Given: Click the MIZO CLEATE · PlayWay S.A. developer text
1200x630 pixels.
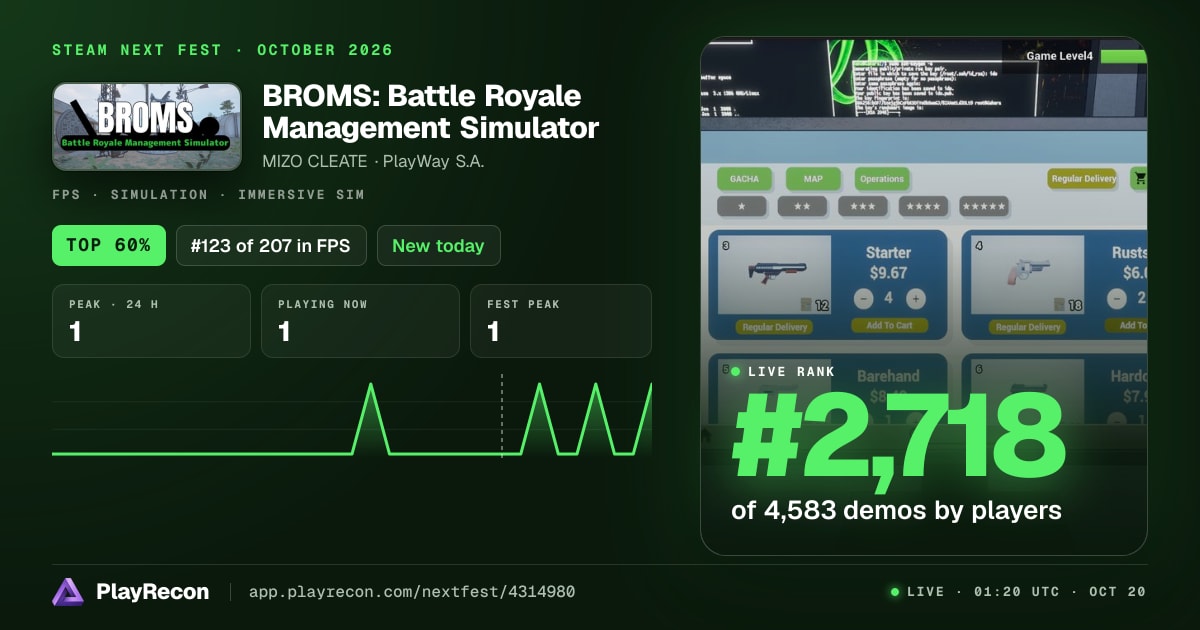Looking at the screenshot, I should pyautogui.click(x=373, y=161).
